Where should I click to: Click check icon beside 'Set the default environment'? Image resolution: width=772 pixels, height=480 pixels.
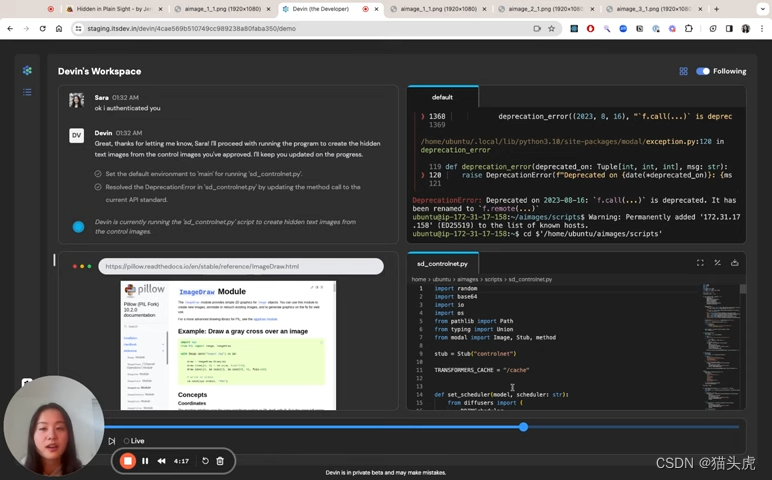pyautogui.click(x=98, y=174)
